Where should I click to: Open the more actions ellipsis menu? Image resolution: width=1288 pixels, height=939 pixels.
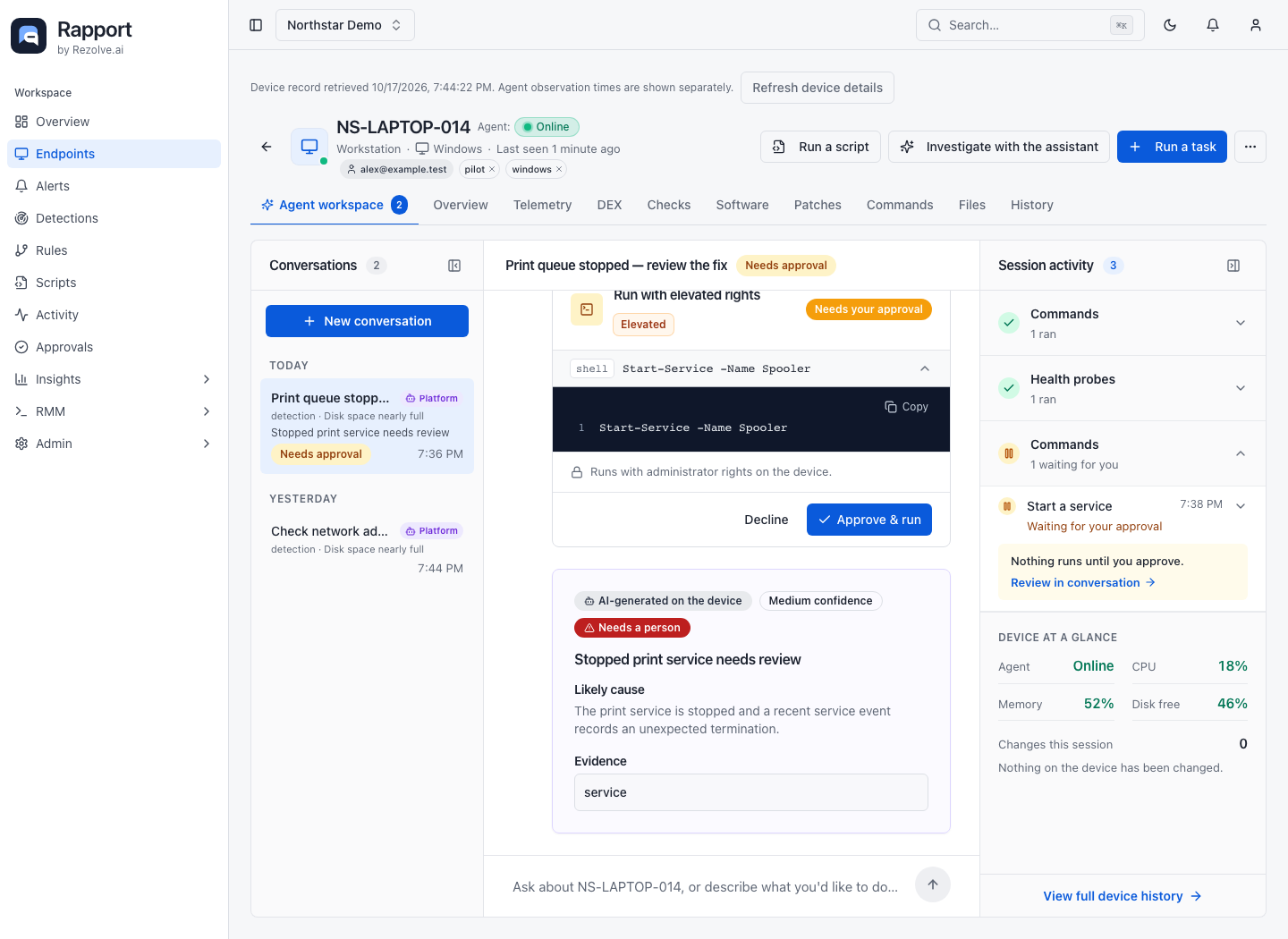(1250, 147)
